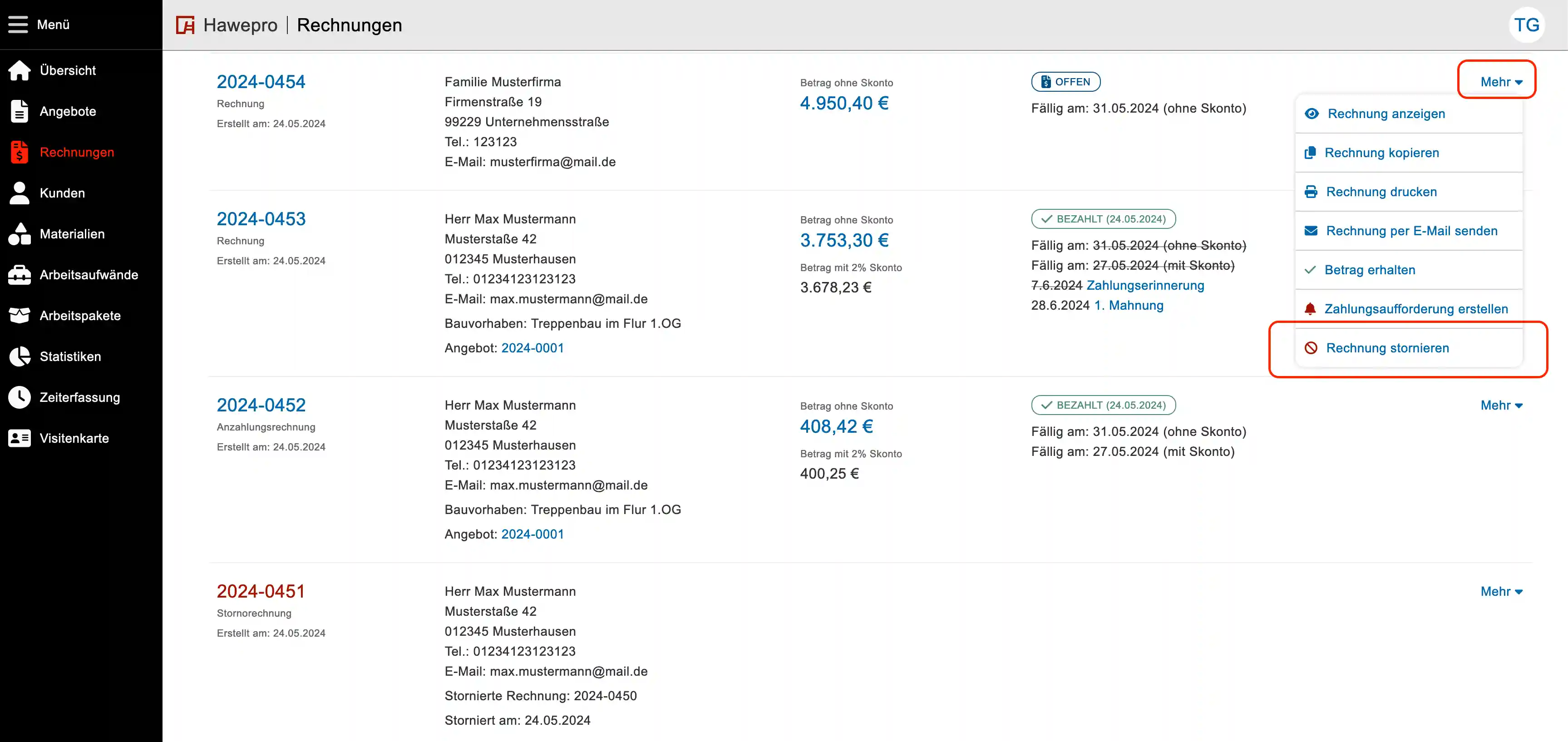Click the Rechnungen invoice icon

(20, 152)
